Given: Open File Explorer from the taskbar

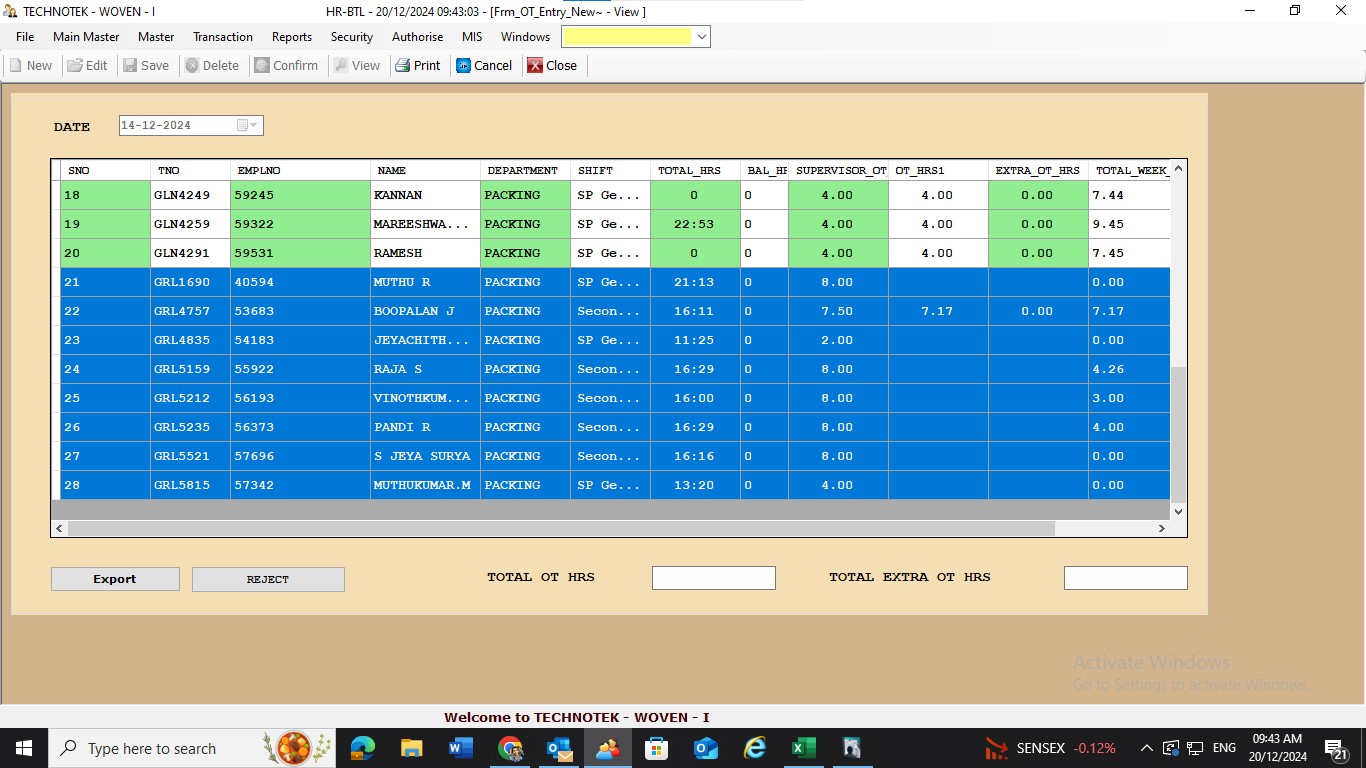Looking at the screenshot, I should click(412, 748).
